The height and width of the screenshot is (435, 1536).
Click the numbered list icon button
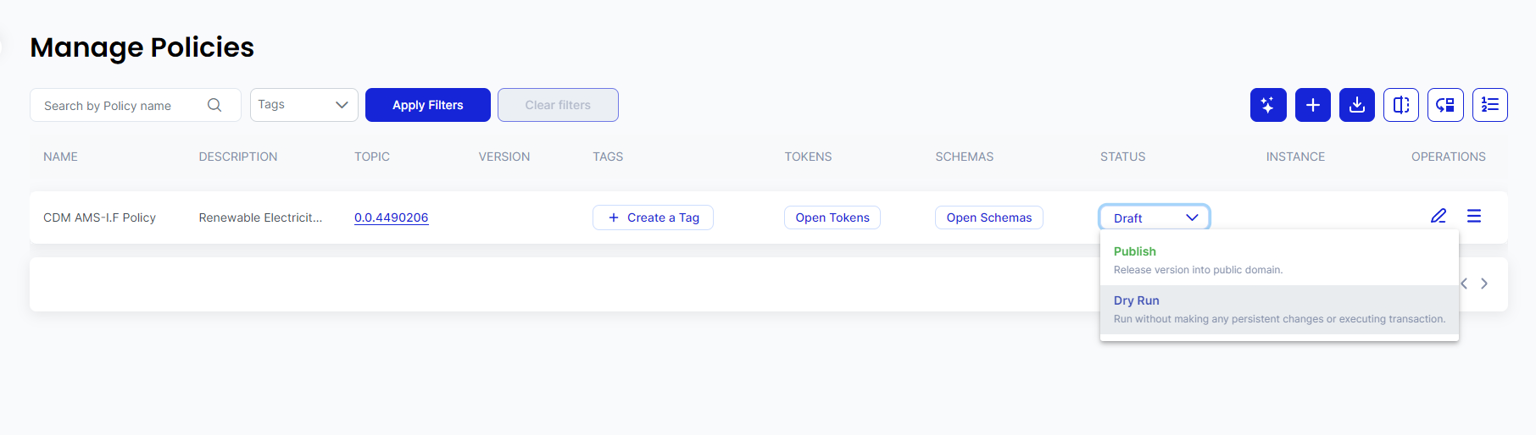pos(1490,105)
